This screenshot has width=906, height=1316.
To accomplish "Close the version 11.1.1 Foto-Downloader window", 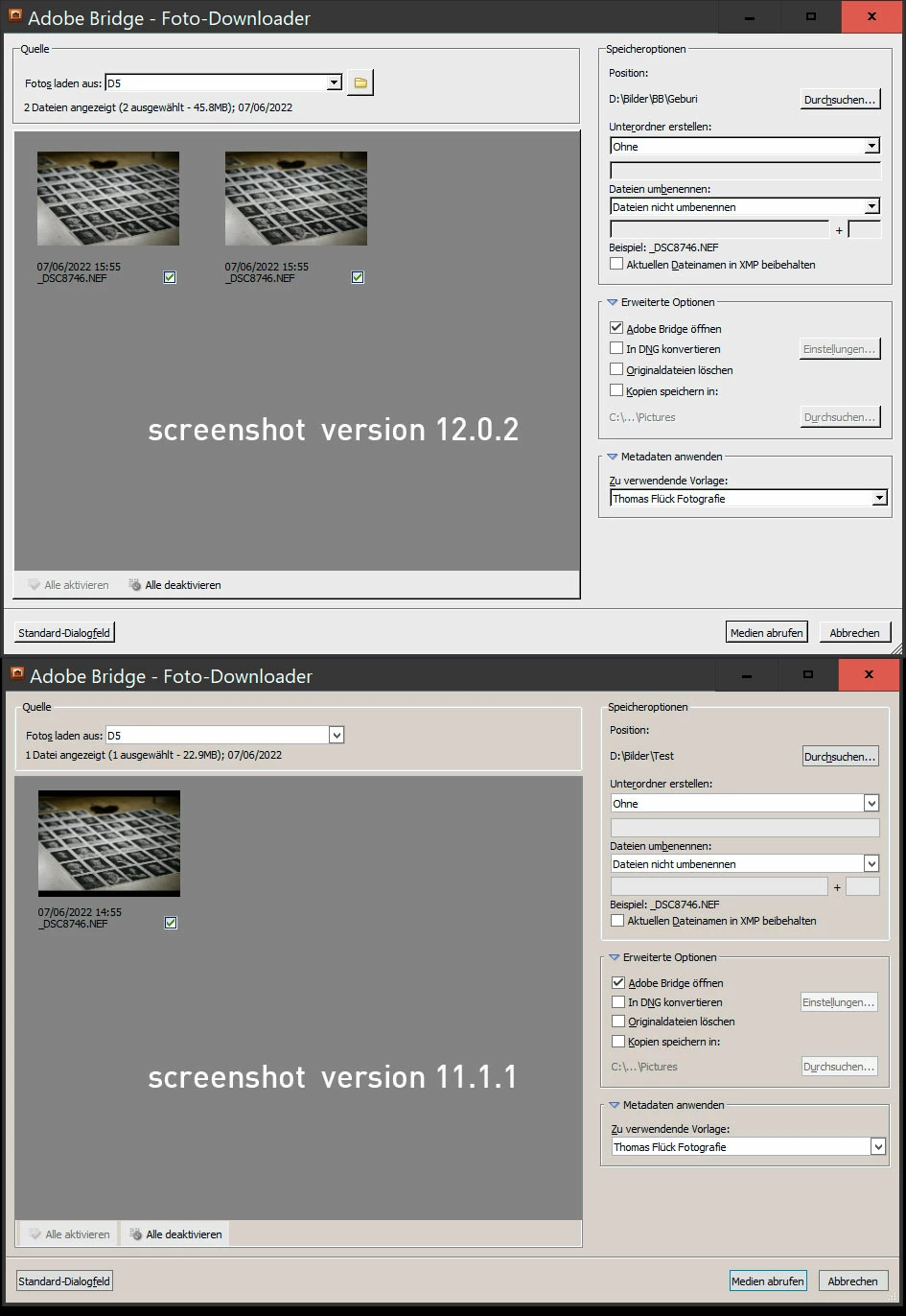I will pyautogui.click(x=869, y=674).
